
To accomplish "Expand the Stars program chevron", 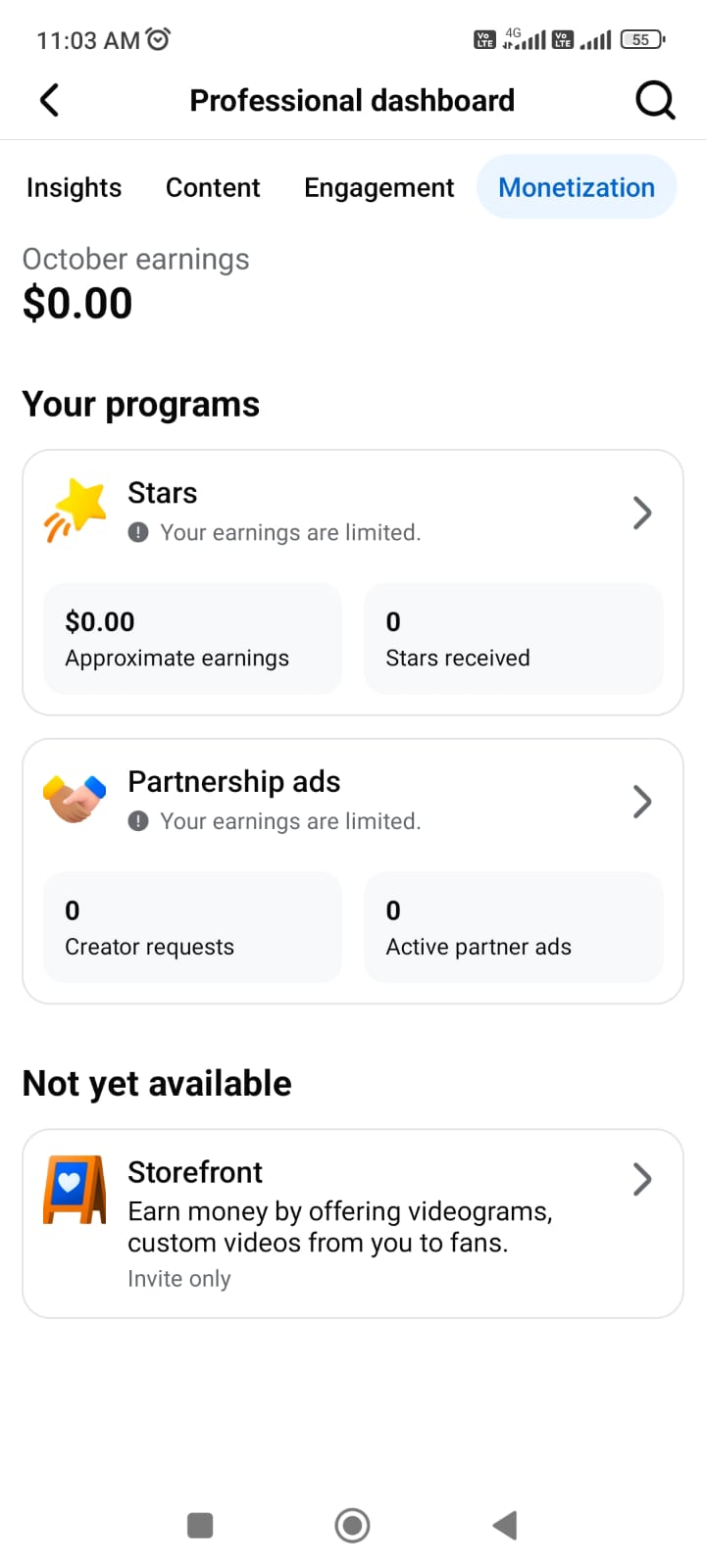I will coord(642,513).
